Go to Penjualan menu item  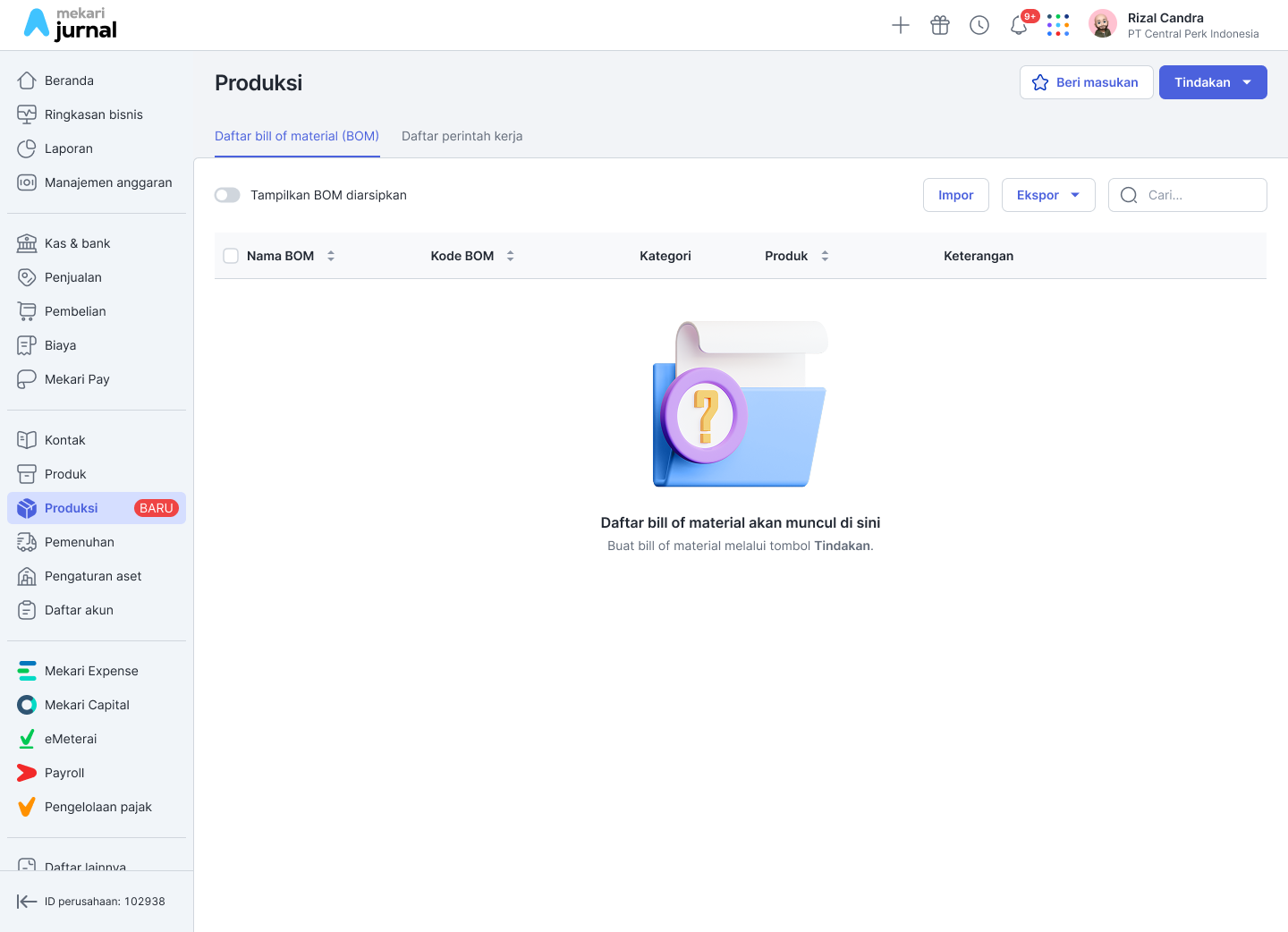(x=97, y=277)
